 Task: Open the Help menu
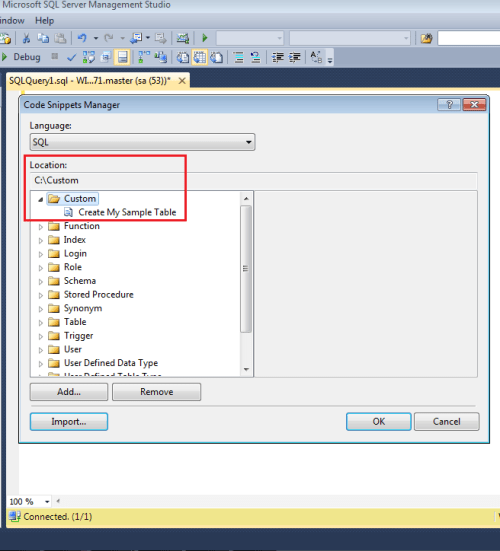point(44,21)
